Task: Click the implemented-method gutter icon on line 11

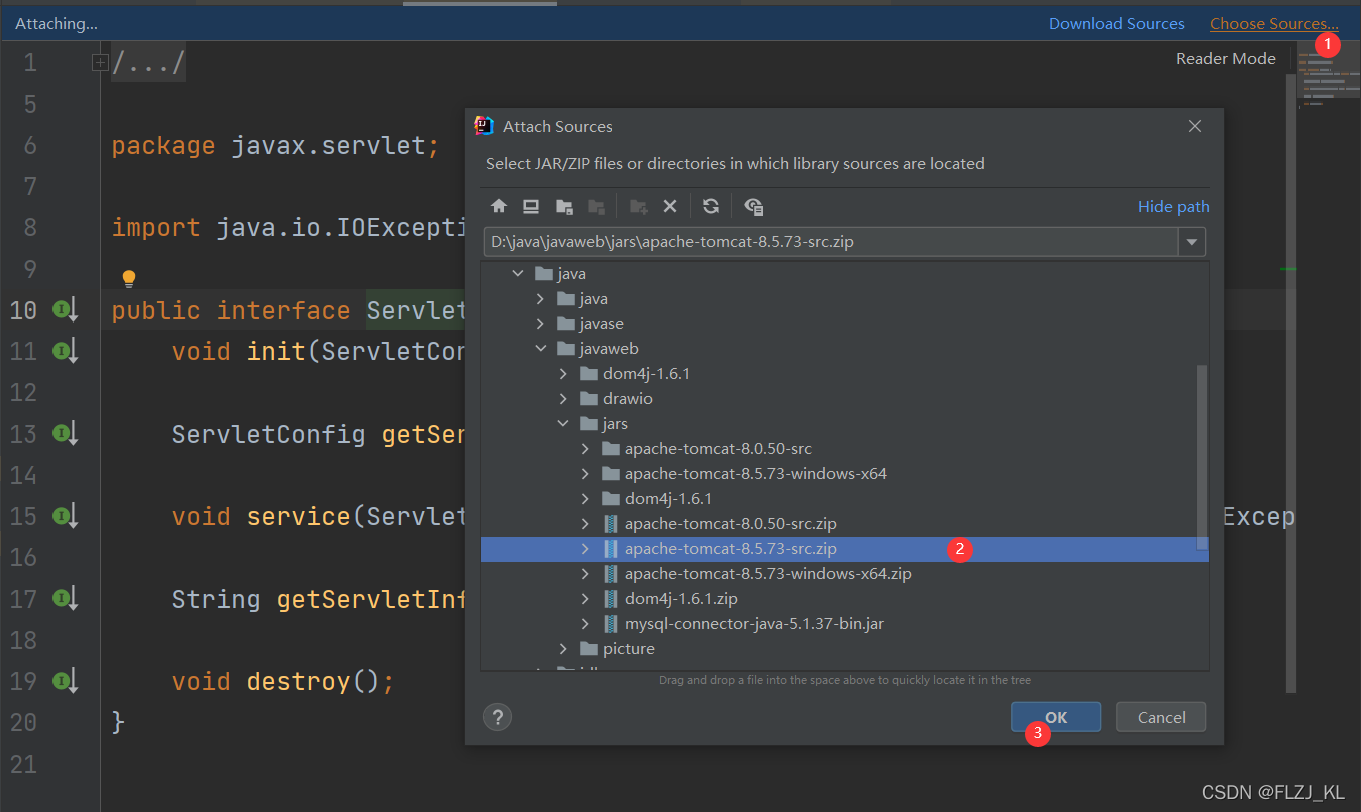Action: coord(65,351)
